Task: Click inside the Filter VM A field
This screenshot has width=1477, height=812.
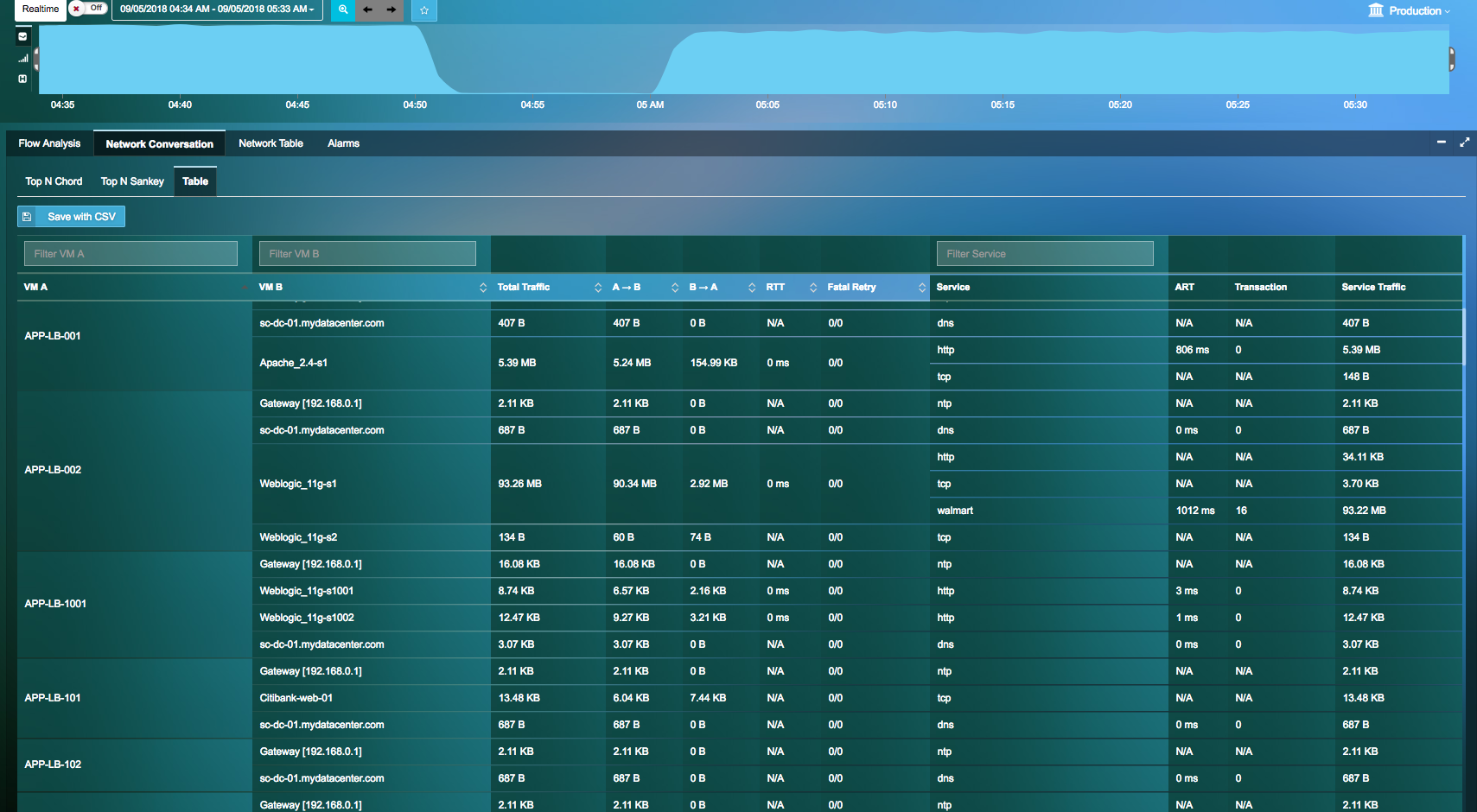Action: click(130, 253)
